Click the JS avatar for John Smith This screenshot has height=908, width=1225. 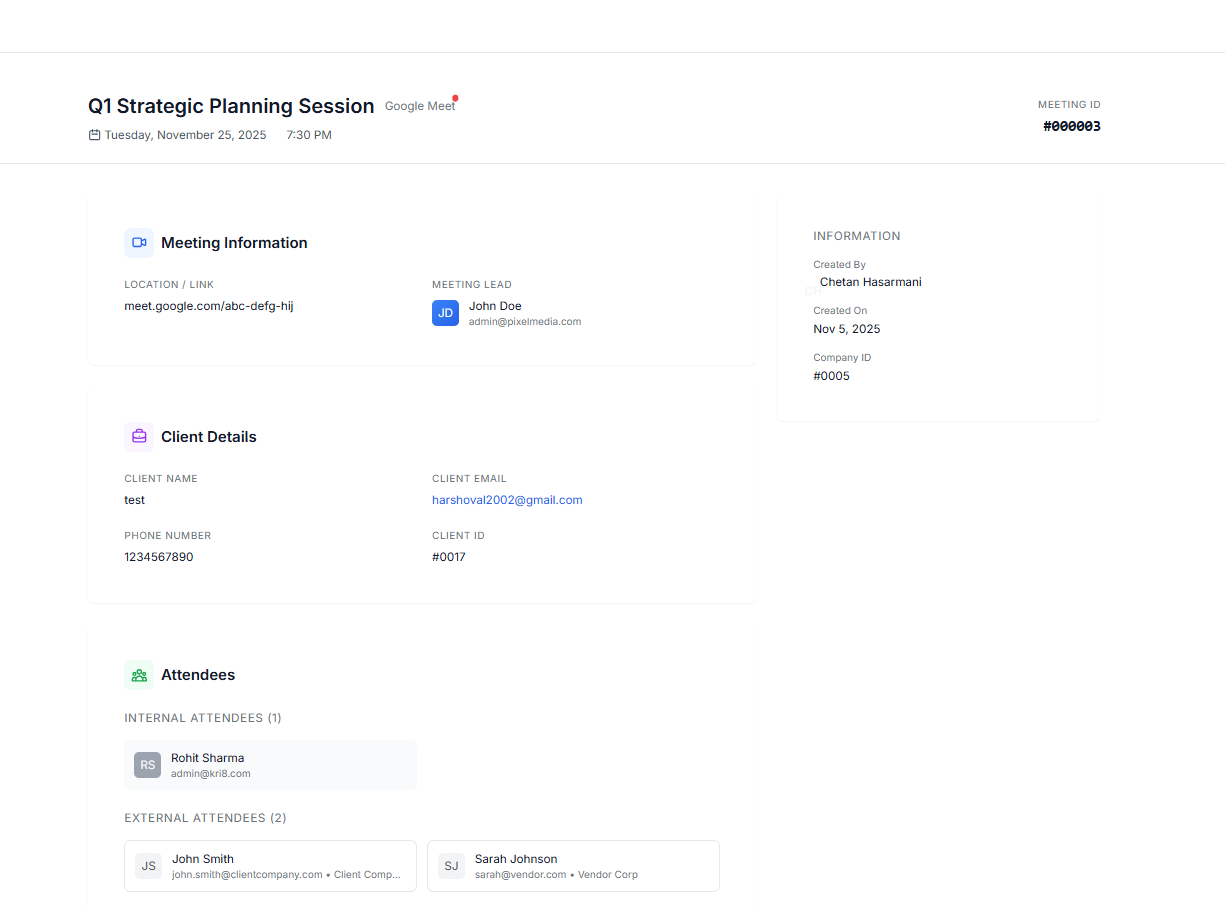[x=148, y=866]
